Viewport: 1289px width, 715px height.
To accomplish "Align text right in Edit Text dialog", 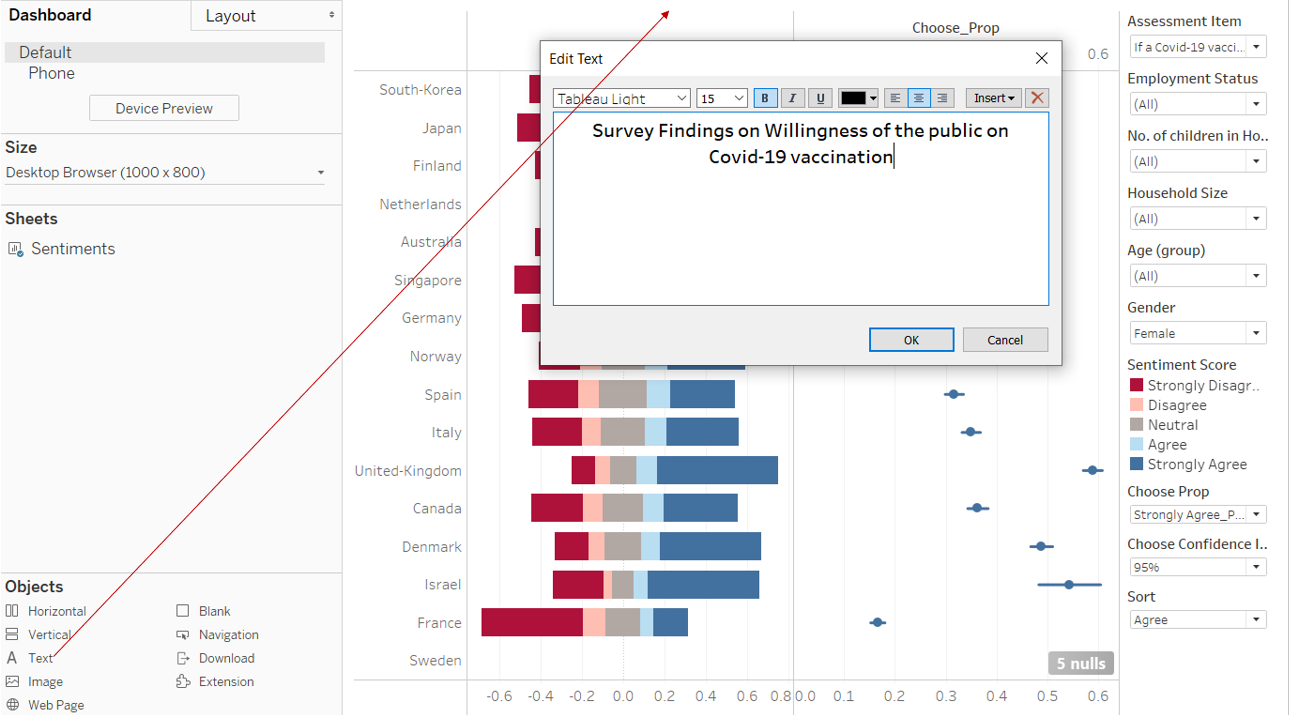I will click(x=942, y=98).
